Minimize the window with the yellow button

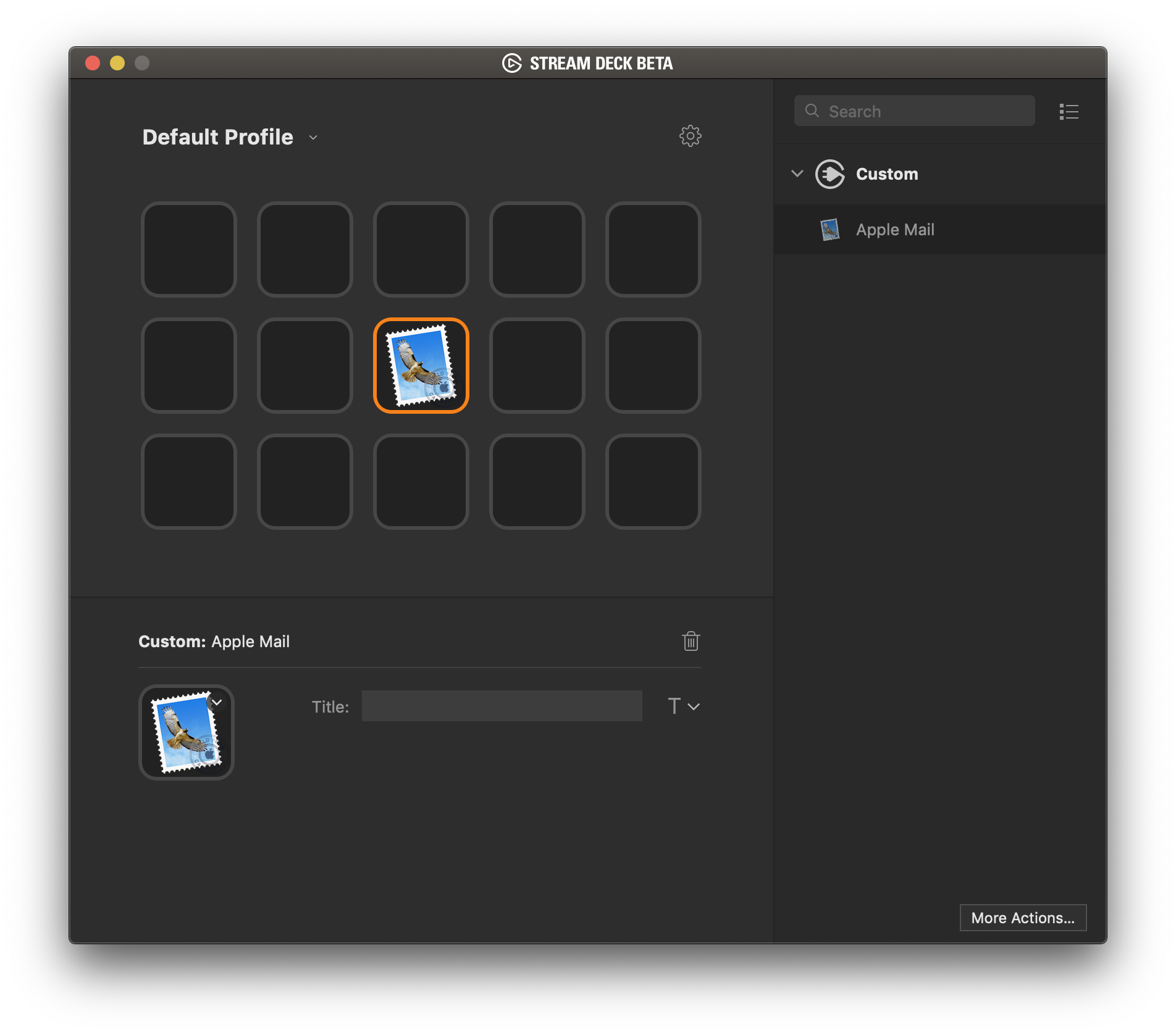pyautogui.click(x=117, y=63)
